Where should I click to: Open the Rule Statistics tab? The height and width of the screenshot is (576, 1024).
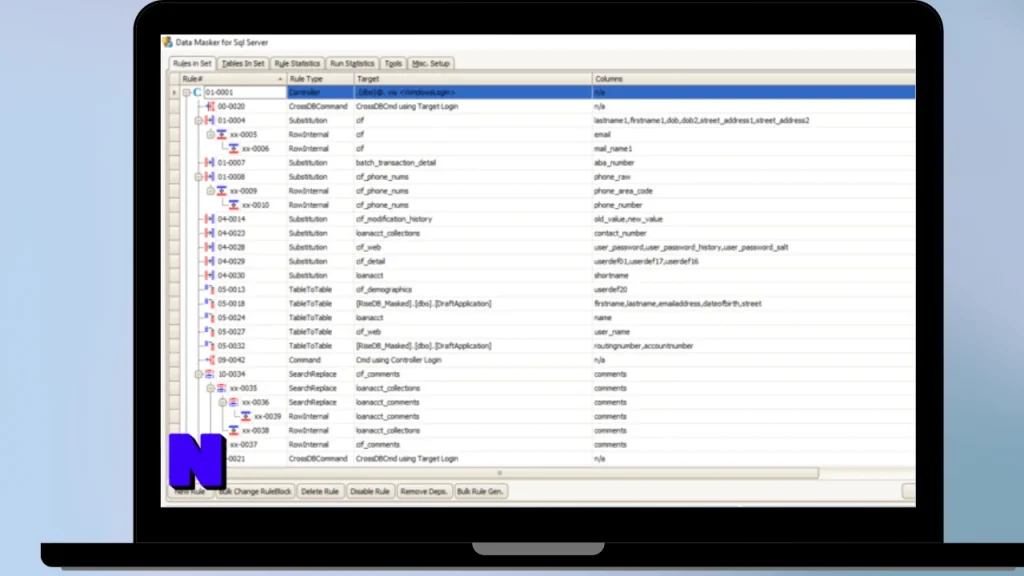[x=297, y=63]
